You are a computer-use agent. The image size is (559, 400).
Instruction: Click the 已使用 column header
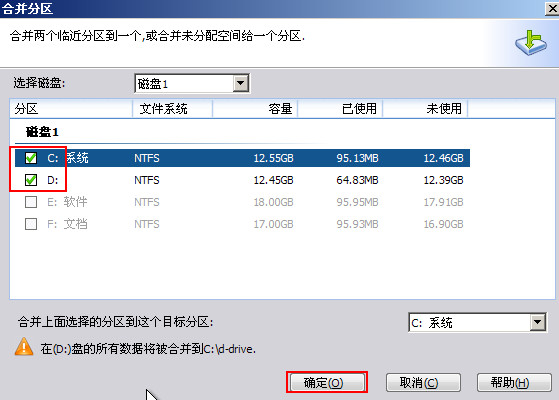click(x=340, y=109)
